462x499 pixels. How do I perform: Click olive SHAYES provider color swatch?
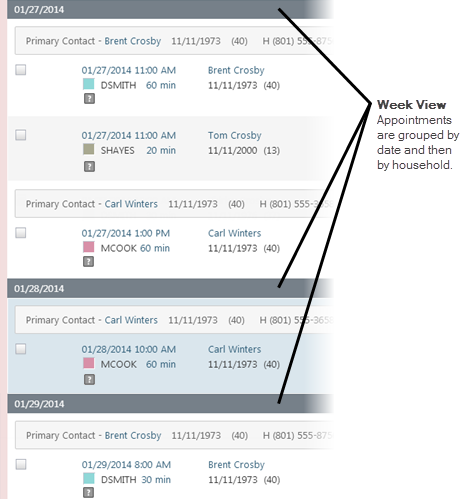click(89, 149)
